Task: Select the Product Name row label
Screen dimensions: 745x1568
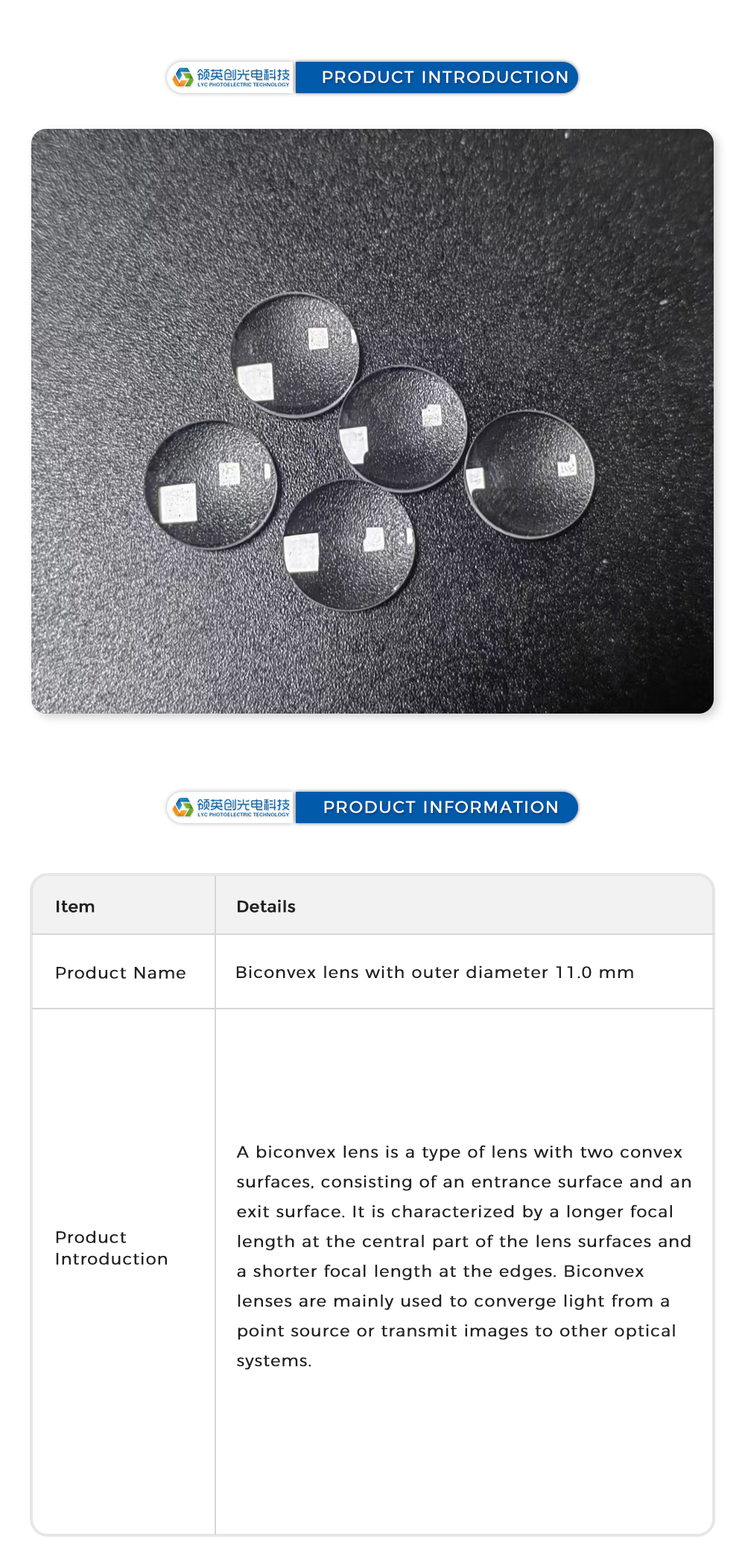Action: pos(121,973)
